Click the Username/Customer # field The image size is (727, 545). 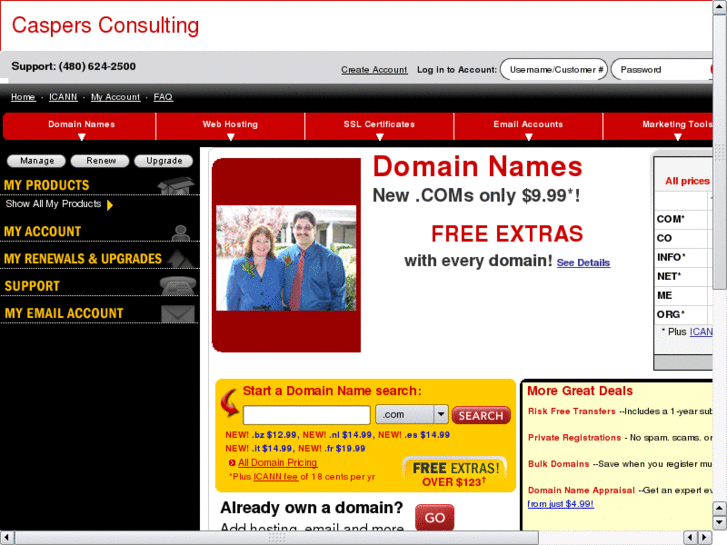[554, 70]
